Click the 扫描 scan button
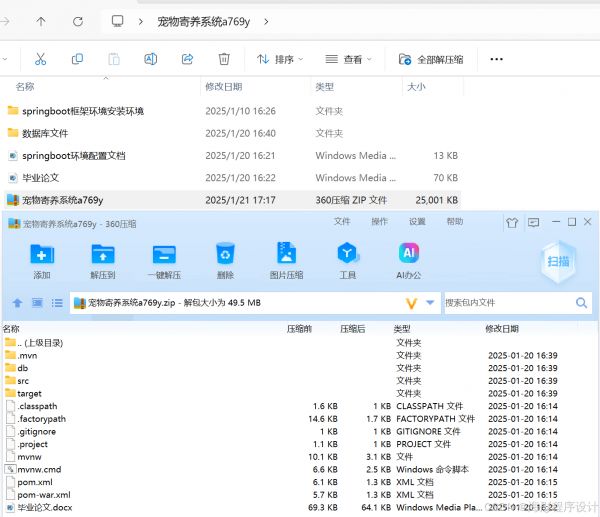 (558, 261)
